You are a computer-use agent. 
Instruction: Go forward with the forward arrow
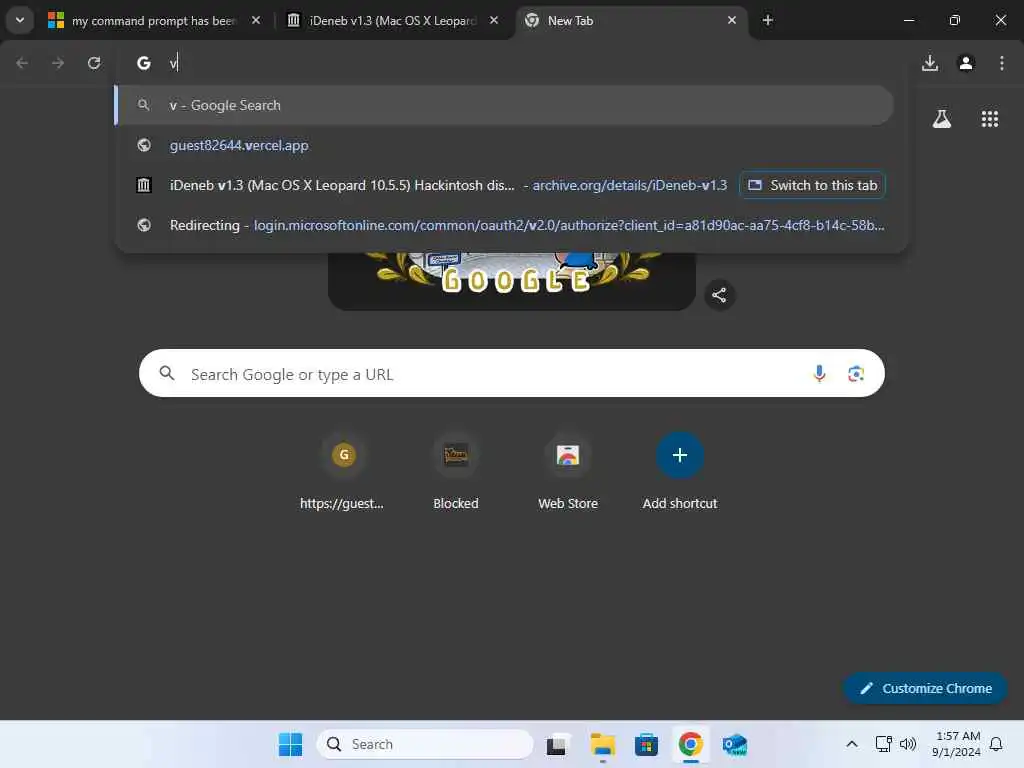point(58,63)
